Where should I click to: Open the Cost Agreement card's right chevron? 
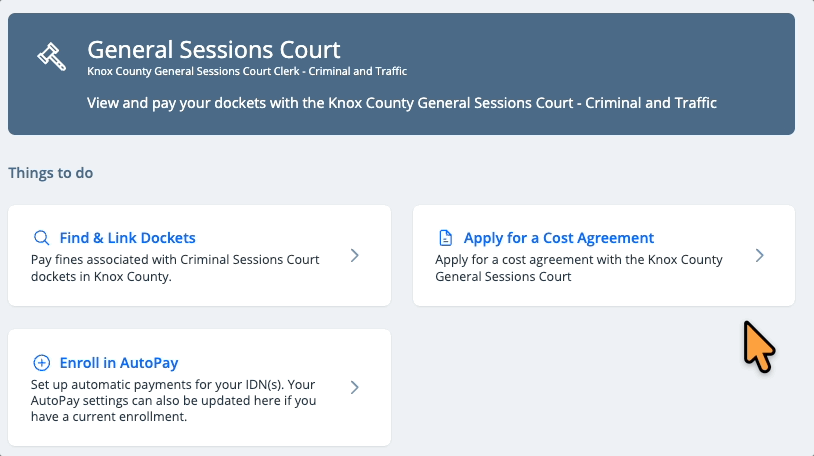759,256
